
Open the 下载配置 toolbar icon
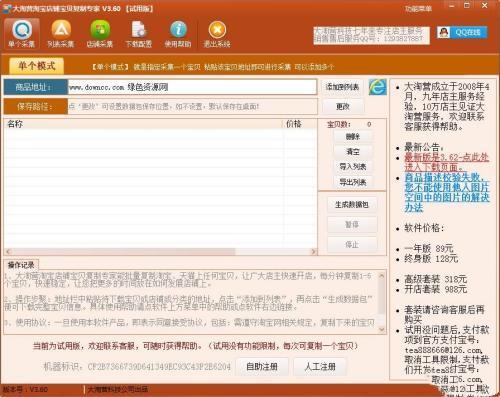tap(139, 34)
